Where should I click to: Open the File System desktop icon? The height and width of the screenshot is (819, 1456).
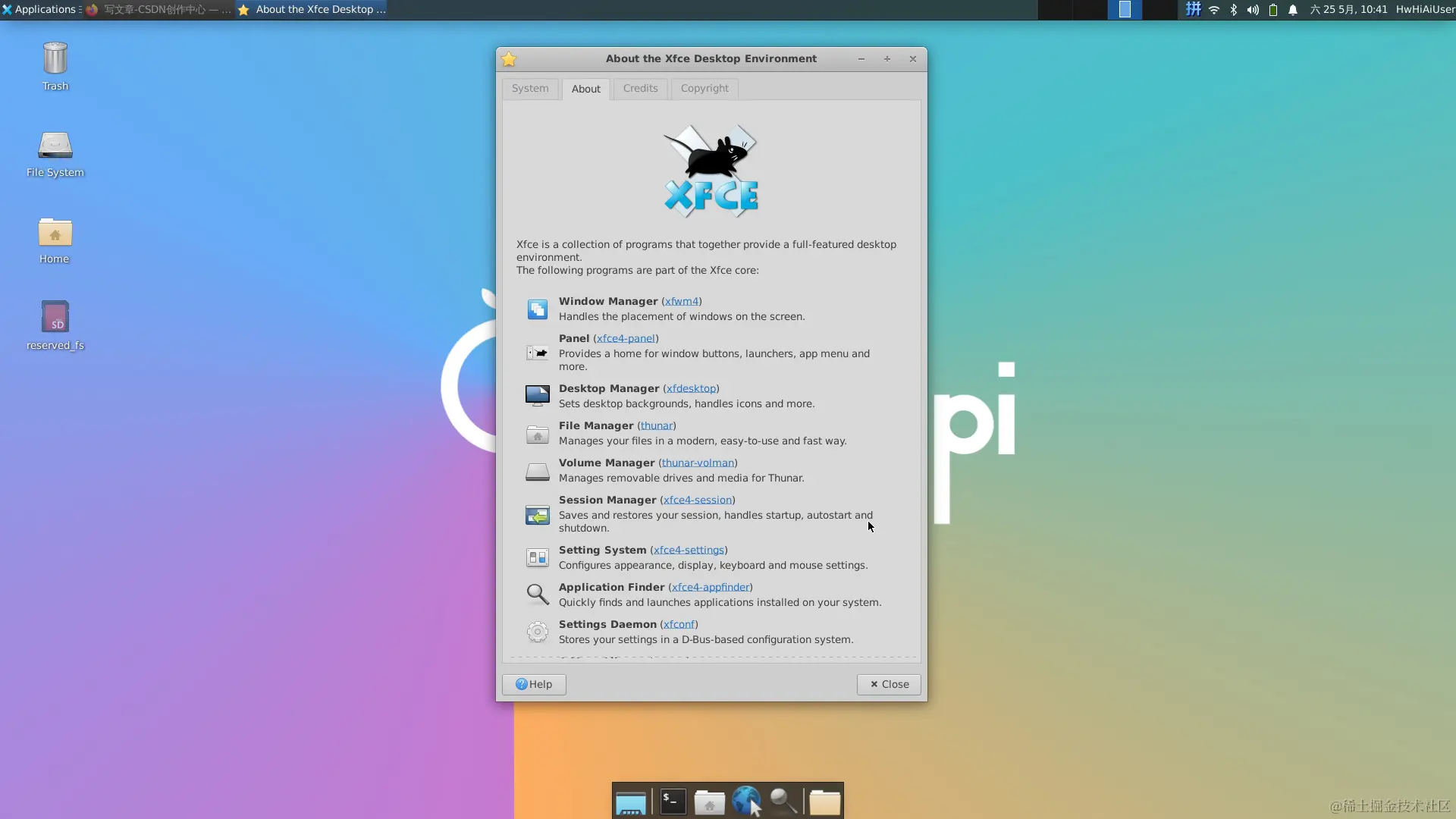pos(55,146)
